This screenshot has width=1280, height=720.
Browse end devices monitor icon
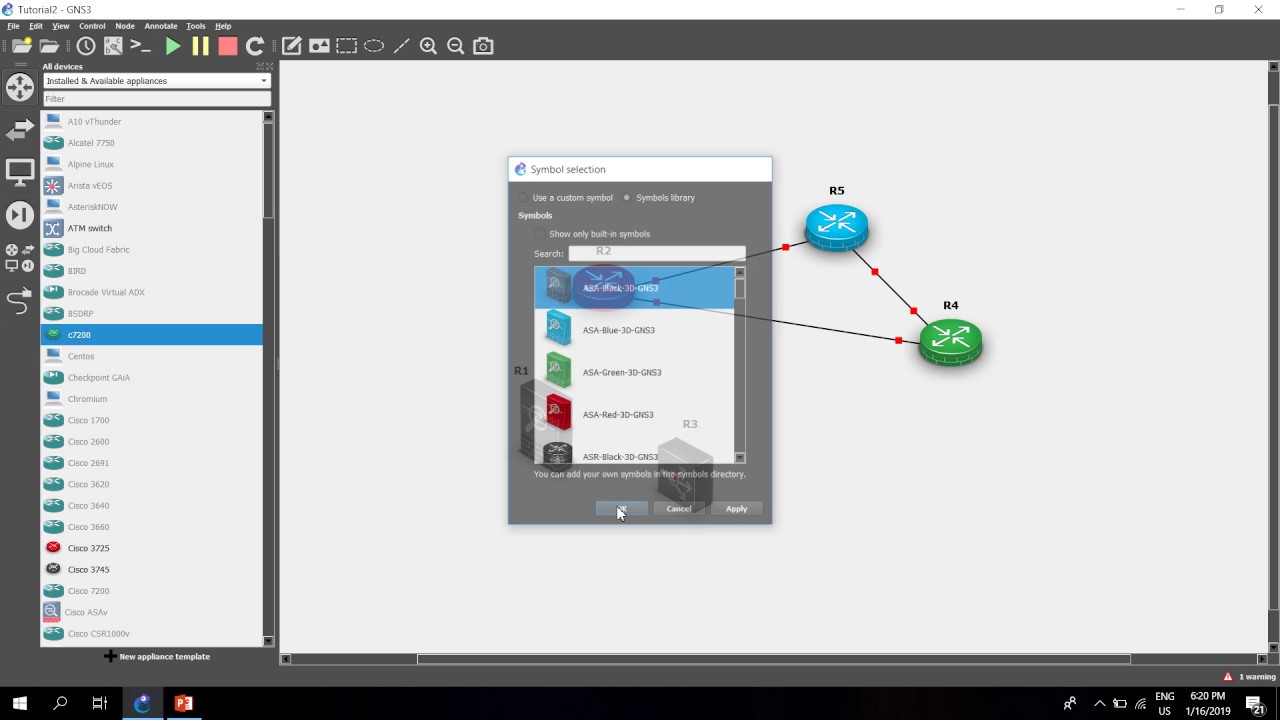point(20,172)
